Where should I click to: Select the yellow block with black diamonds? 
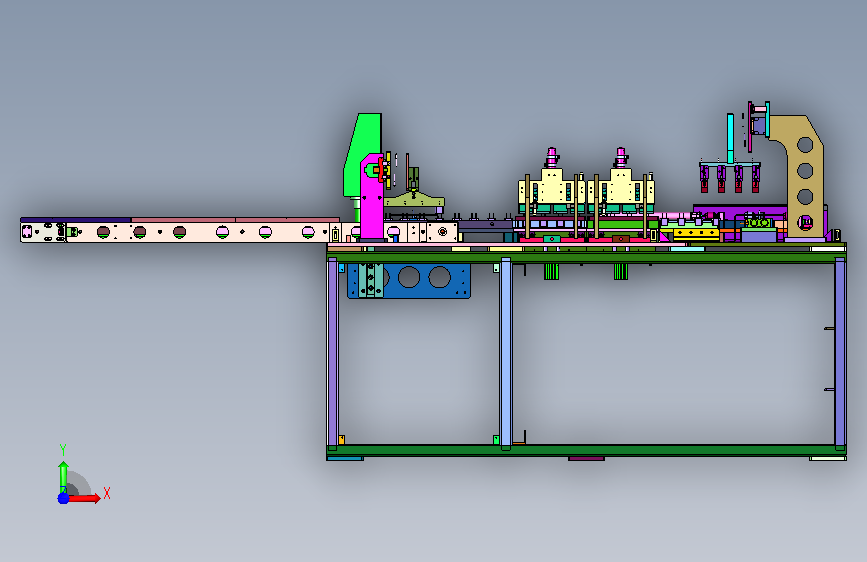pyautogui.click(x=697, y=234)
